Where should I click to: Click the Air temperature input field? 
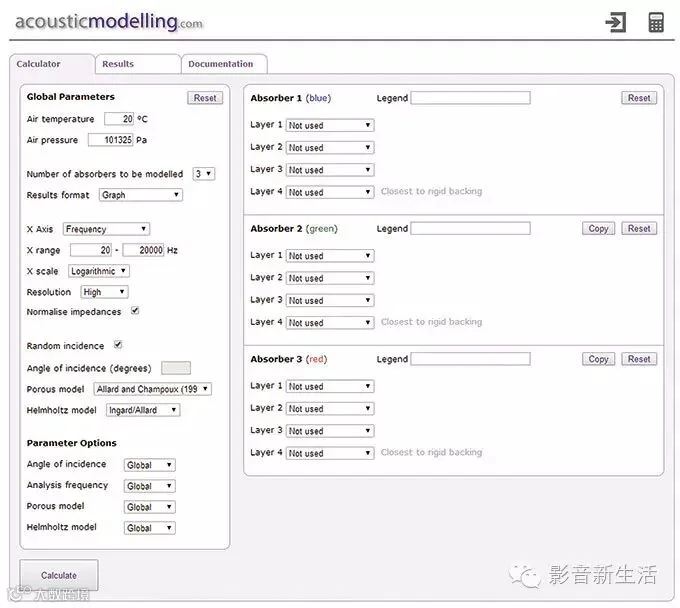click(x=119, y=119)
